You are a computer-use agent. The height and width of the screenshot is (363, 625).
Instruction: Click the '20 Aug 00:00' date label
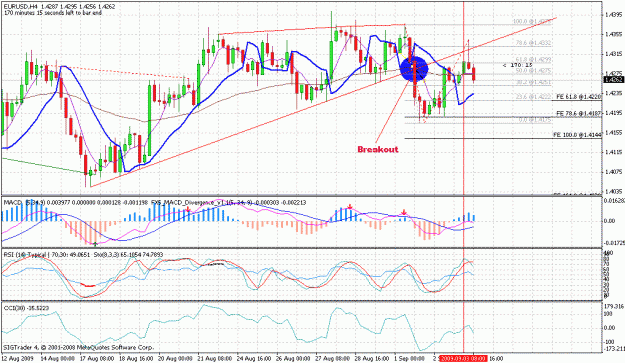coord(175,359)
